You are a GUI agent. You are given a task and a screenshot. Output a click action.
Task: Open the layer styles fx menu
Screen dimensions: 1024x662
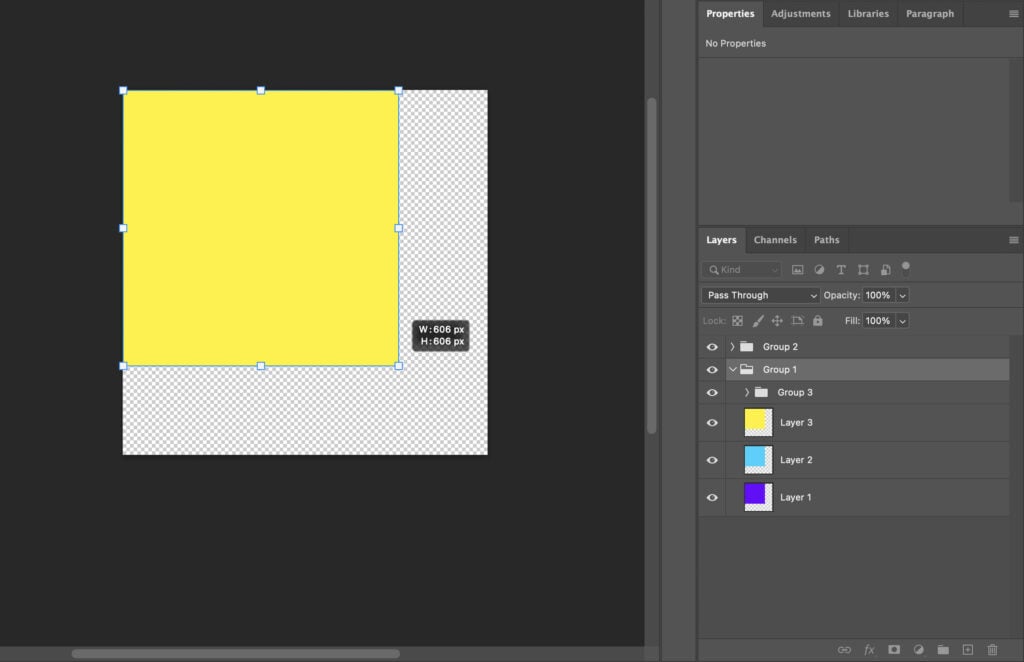coord(868,648)
